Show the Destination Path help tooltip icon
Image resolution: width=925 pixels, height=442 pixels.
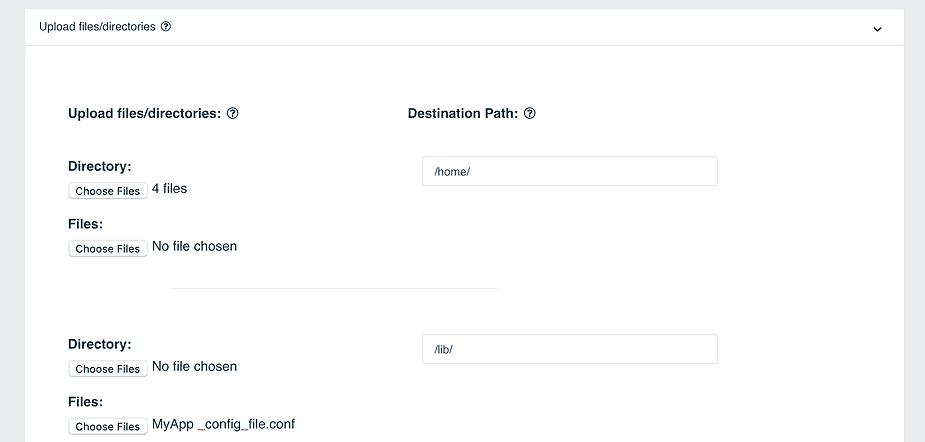(530, 113)
